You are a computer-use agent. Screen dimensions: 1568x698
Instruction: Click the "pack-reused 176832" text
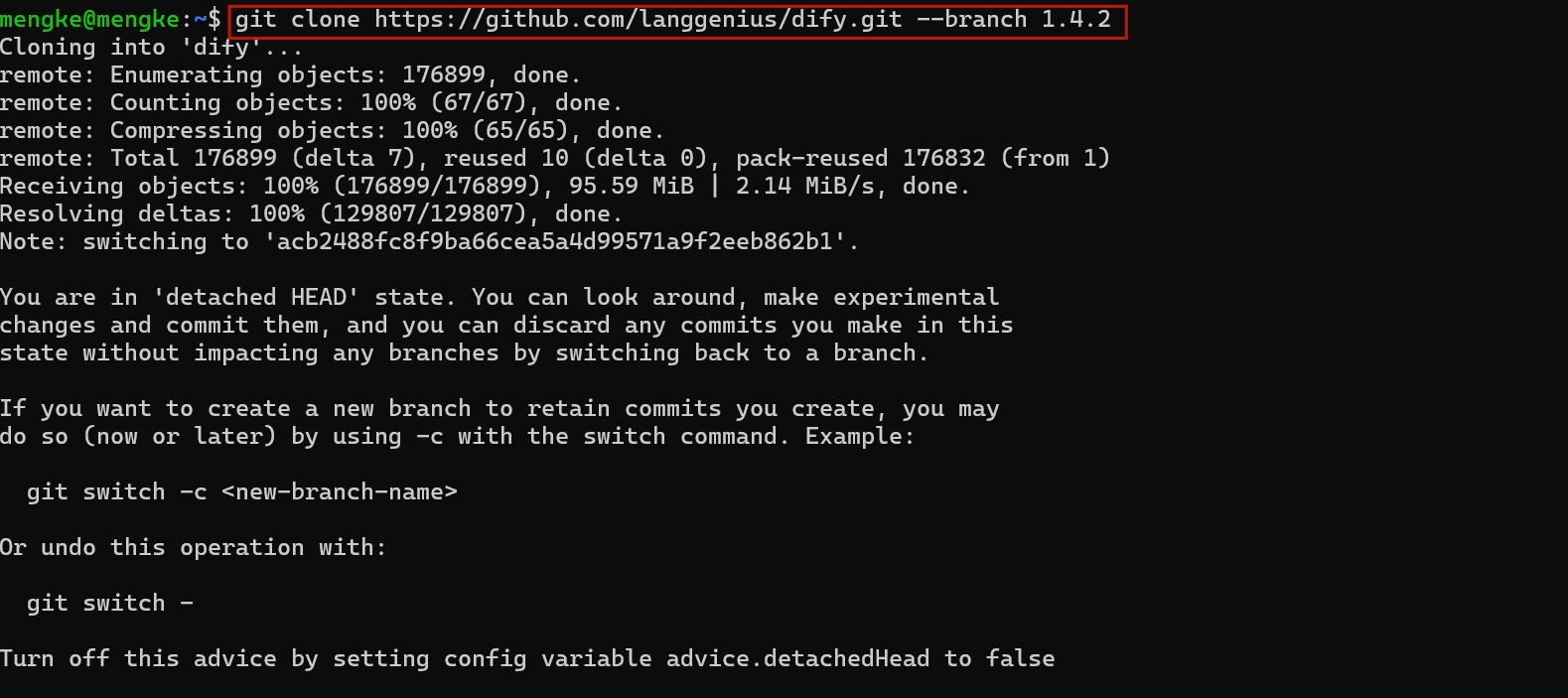(x=860, y=159)
